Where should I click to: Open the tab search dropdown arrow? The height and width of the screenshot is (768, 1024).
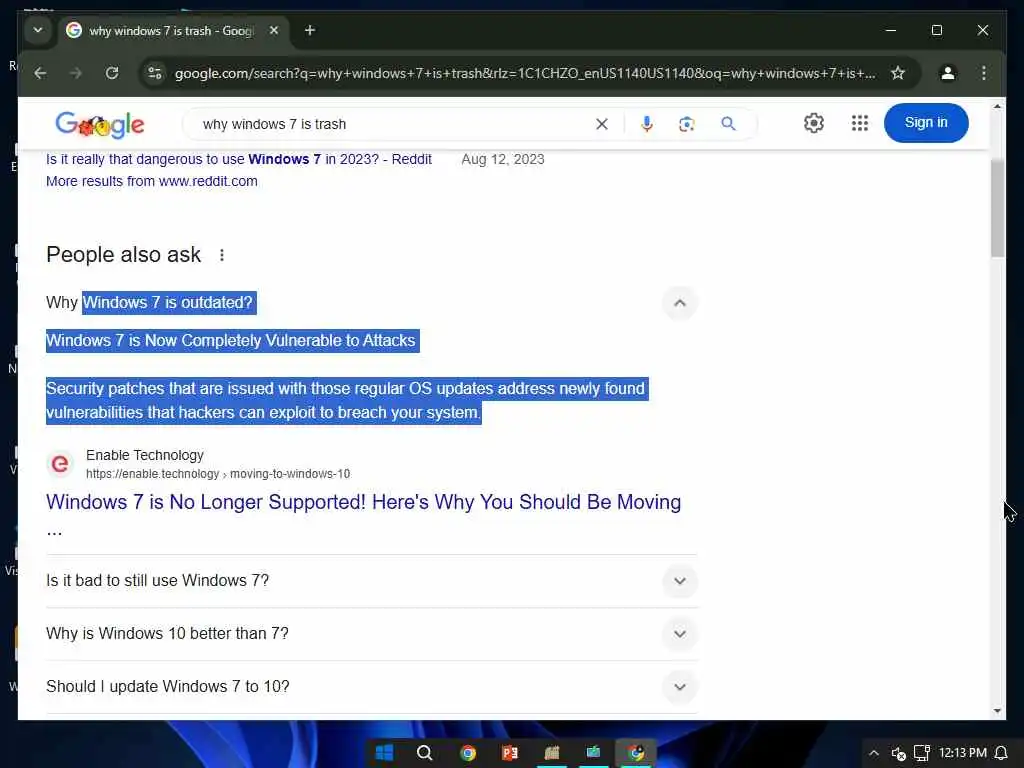tap(38, 30)
